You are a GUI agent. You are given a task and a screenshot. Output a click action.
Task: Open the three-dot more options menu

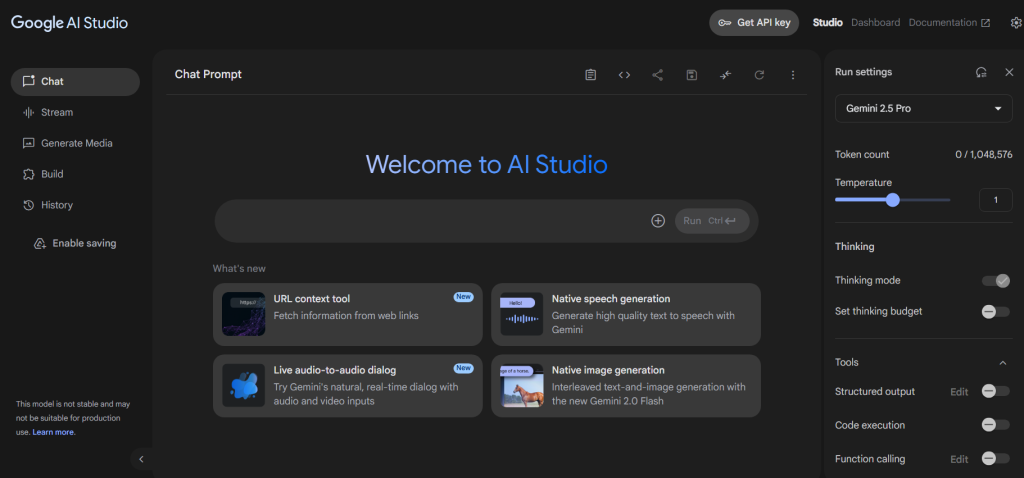pos(793,75)
